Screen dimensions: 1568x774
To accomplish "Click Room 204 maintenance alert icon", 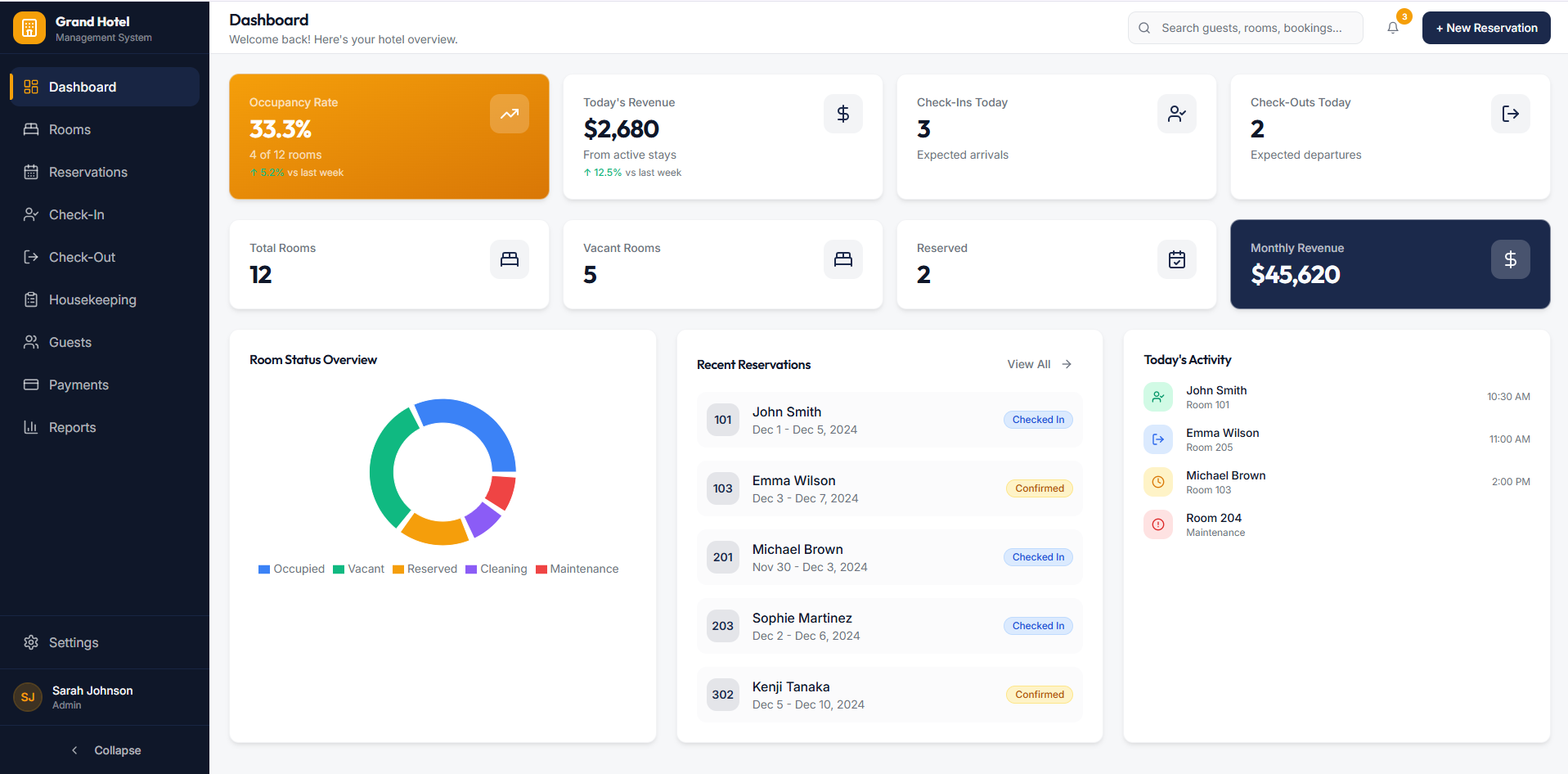I will point(1158,524).
